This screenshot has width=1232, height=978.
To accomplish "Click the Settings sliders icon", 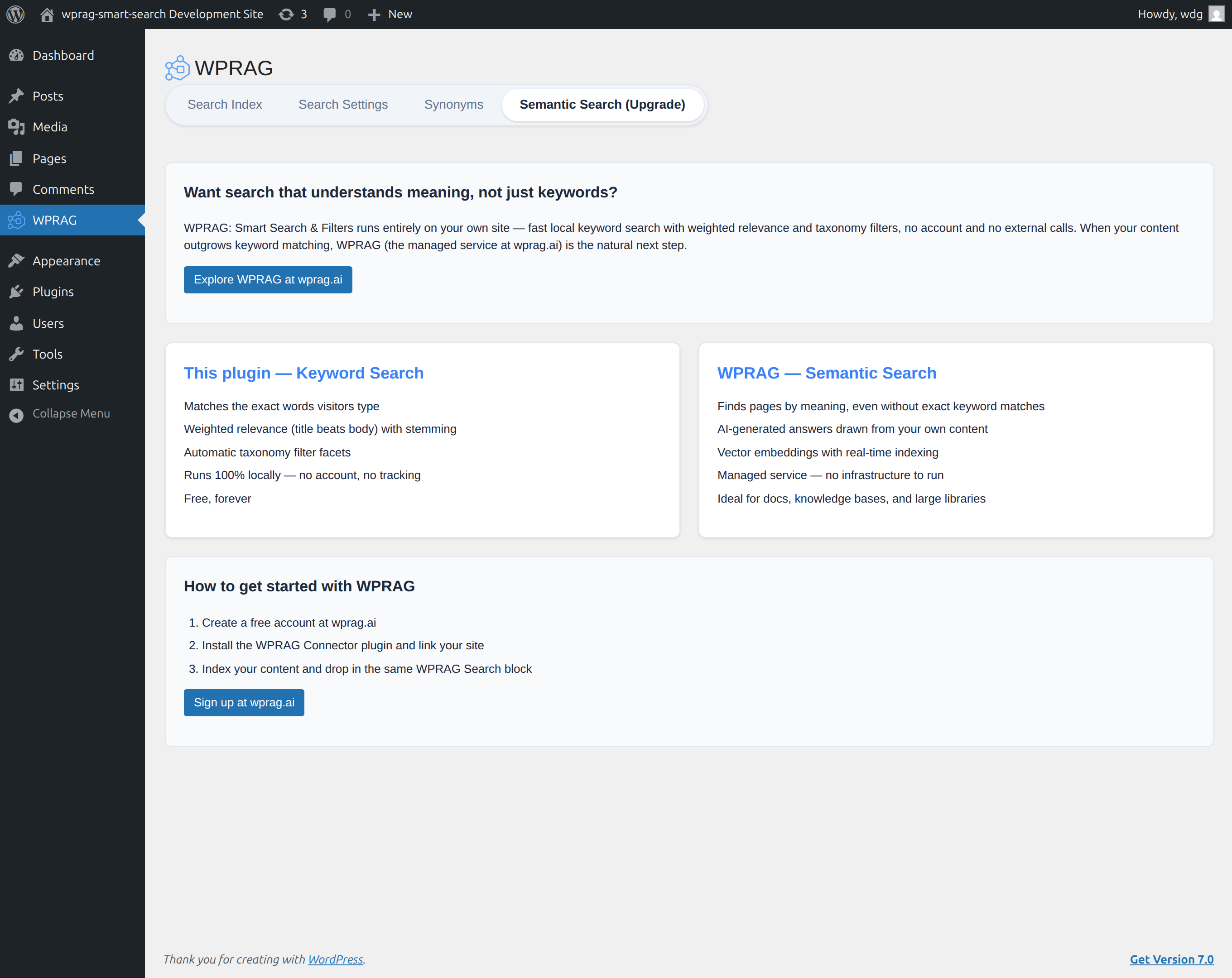I will click(x=17, y=385).
